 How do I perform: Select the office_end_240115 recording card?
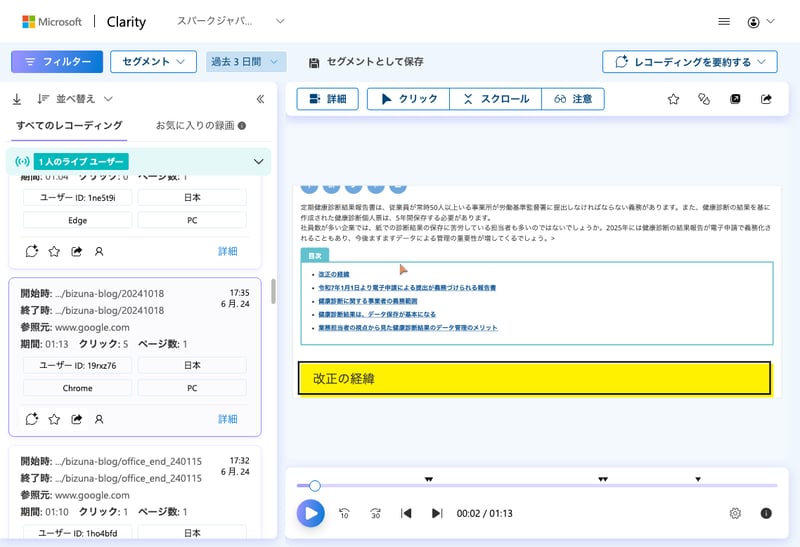click(x=135, y=492)
